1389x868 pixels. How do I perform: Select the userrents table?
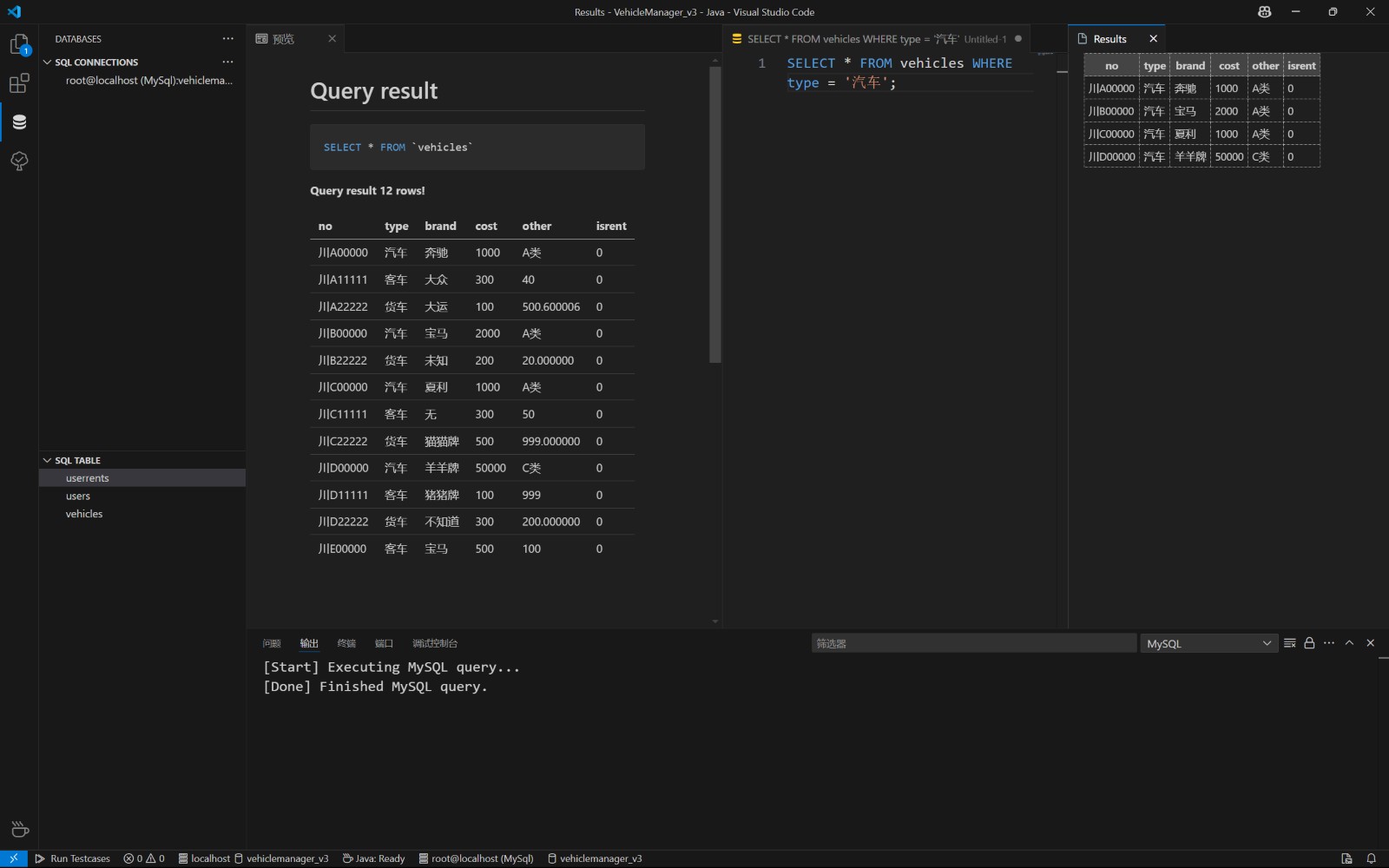point(143,478)
